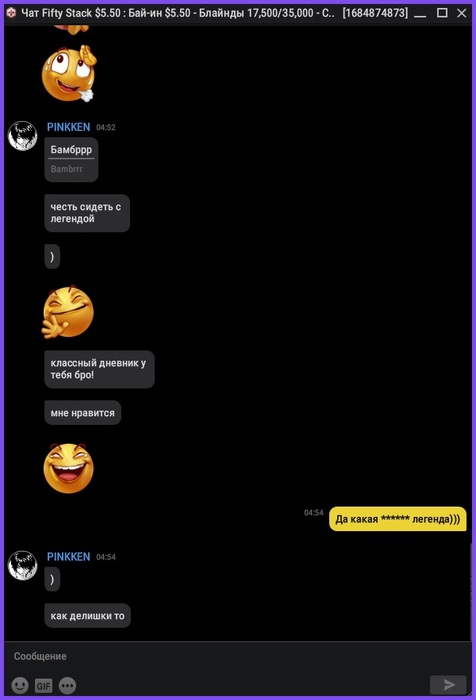Click the waving smiling emoji sticker
476x700 pixels.
(67, 312)
